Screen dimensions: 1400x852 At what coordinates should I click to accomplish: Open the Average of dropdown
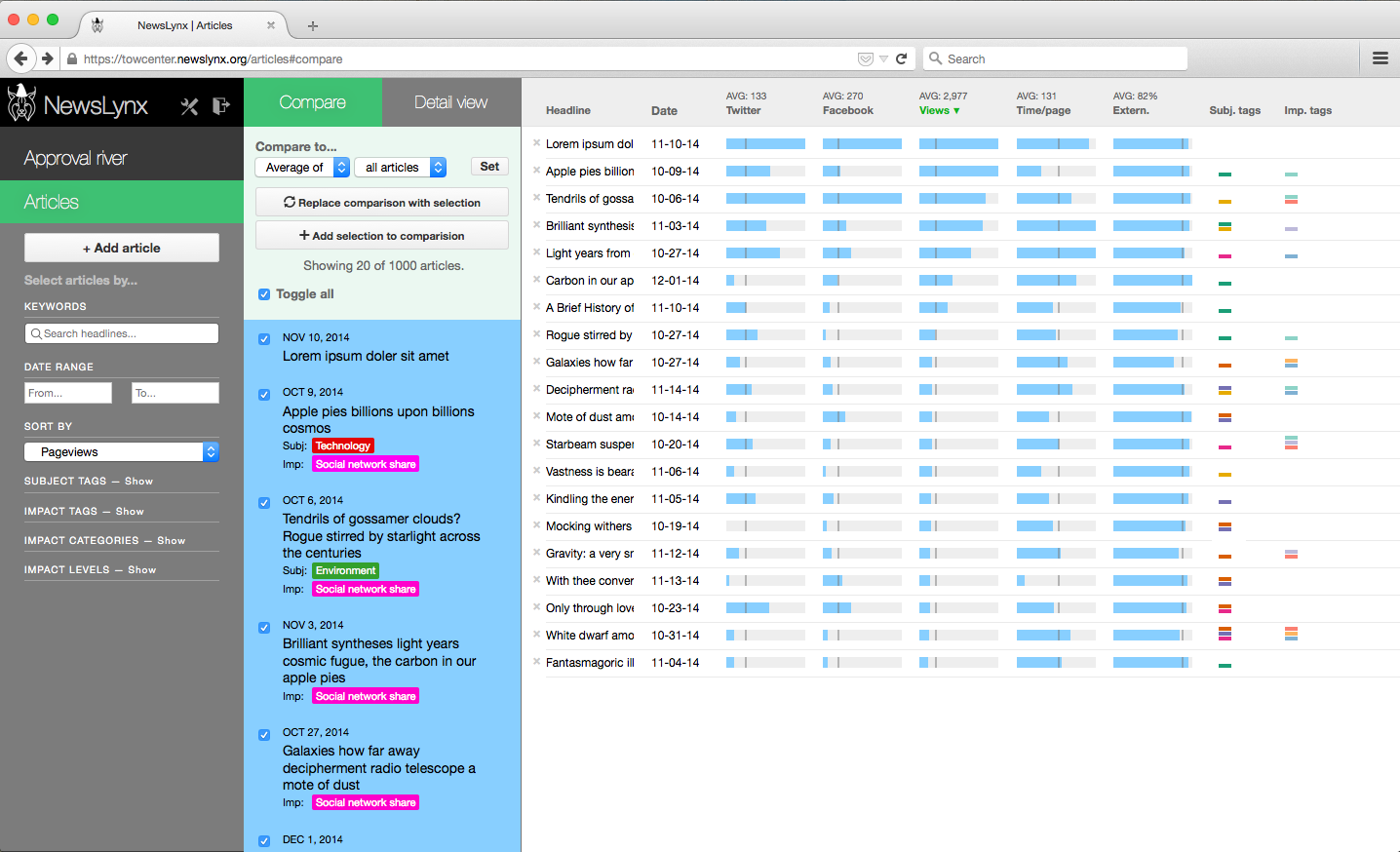coord(302,168)
